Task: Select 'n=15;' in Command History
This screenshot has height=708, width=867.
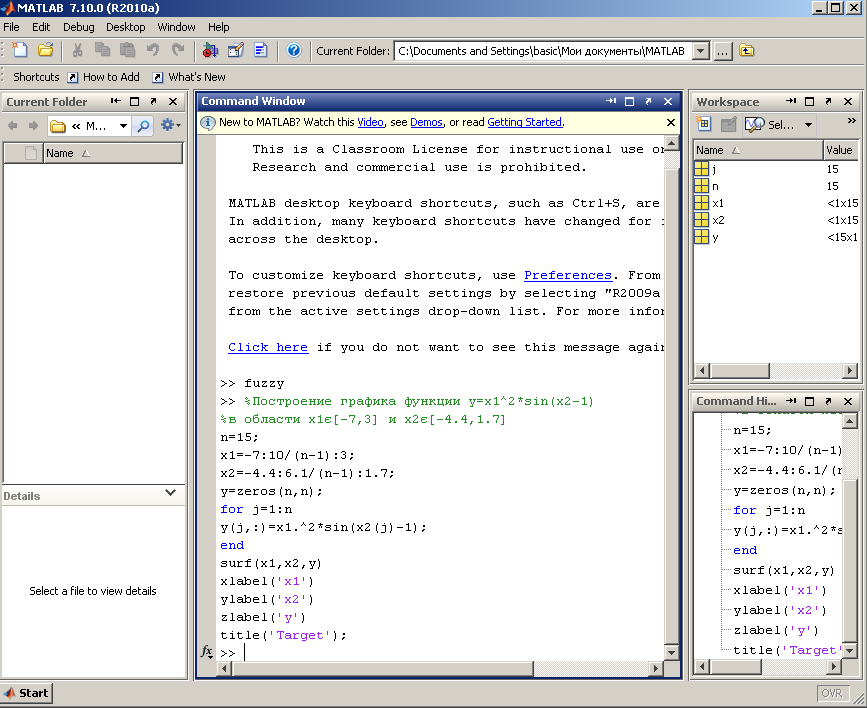Action: pyautogui.click(x=752, y=430)
